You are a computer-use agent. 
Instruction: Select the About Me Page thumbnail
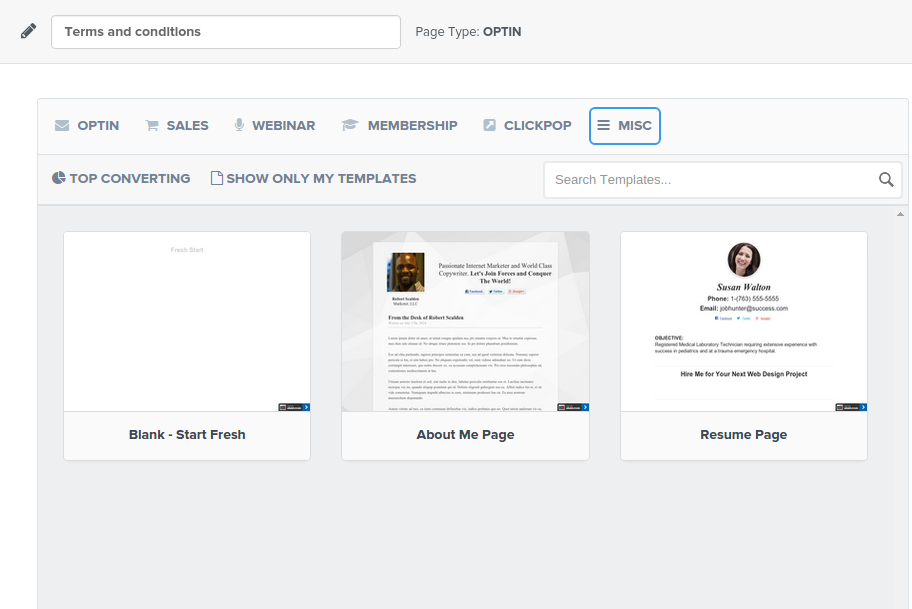point(465,322)
